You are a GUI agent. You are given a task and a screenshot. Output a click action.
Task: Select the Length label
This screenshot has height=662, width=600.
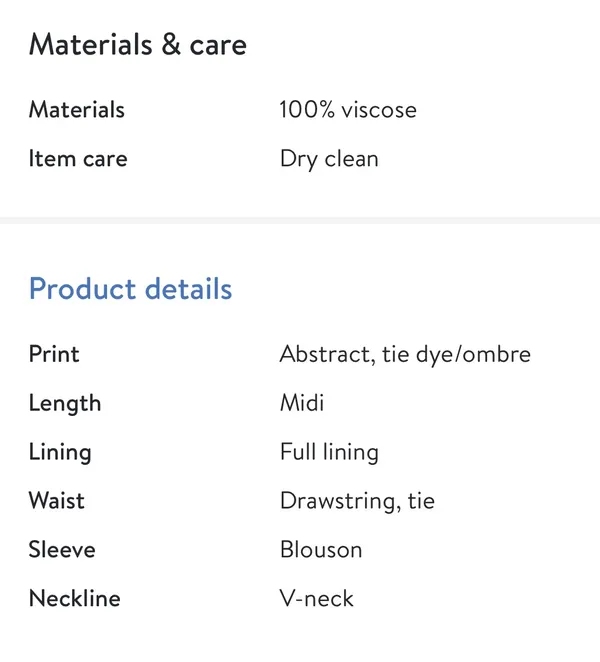coord(65,404)
